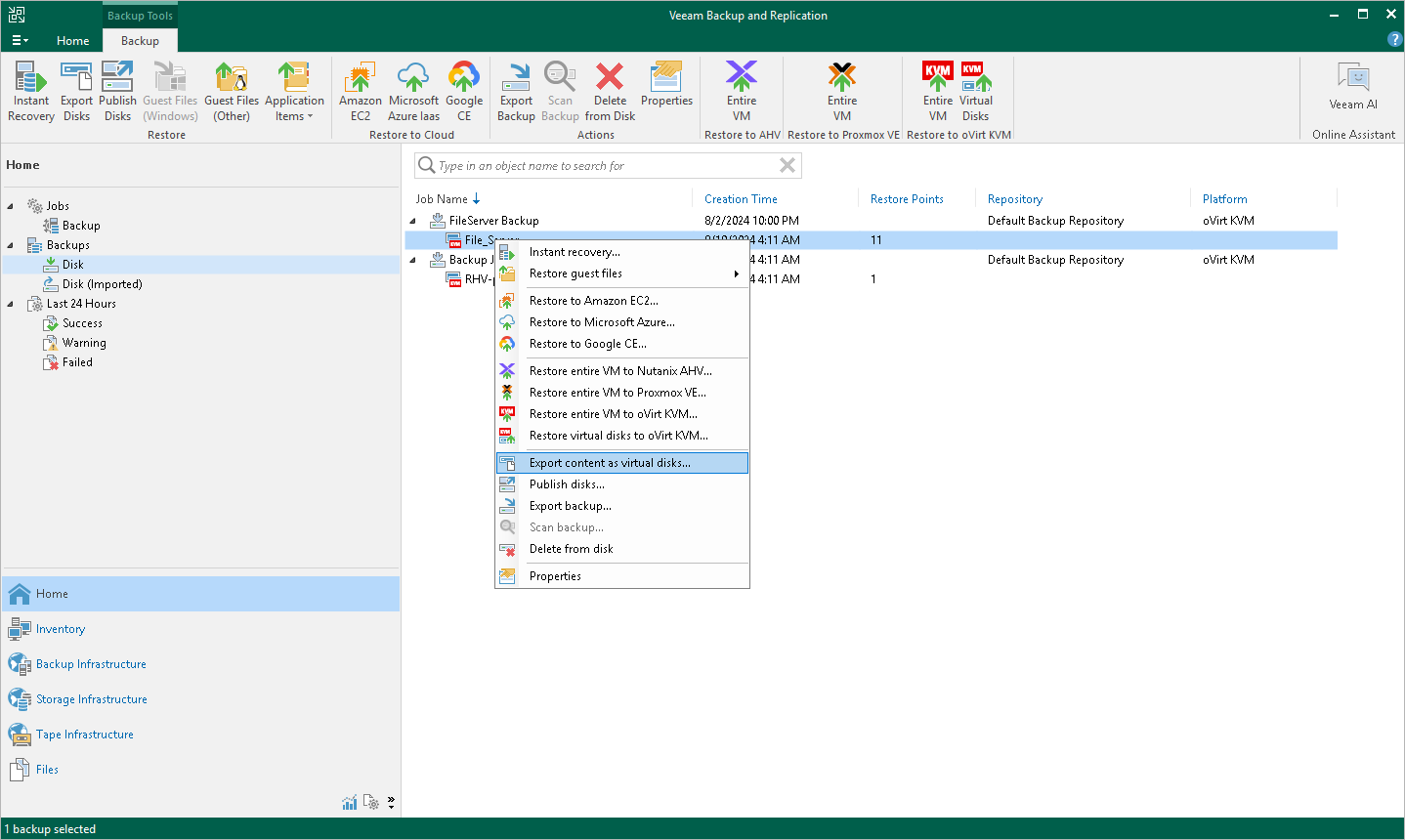Restore Entire VM to Proxmox VE icon
This screenshot has width=1405, height=840.
pyautogui.click(x=842, y=91)
